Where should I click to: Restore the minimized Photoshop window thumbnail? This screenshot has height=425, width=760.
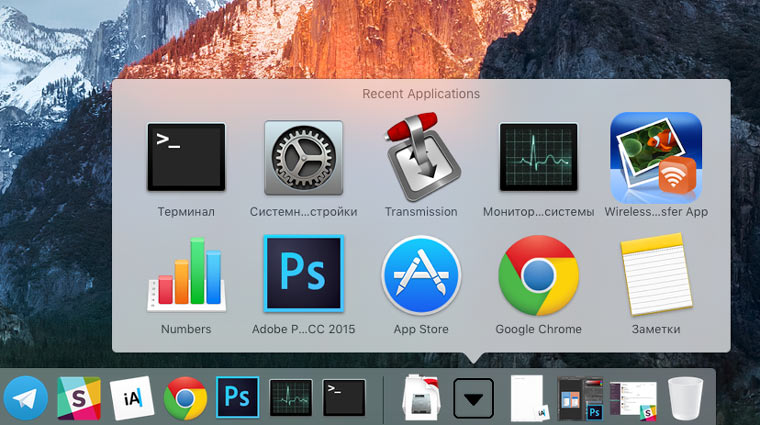pos(580,398)
